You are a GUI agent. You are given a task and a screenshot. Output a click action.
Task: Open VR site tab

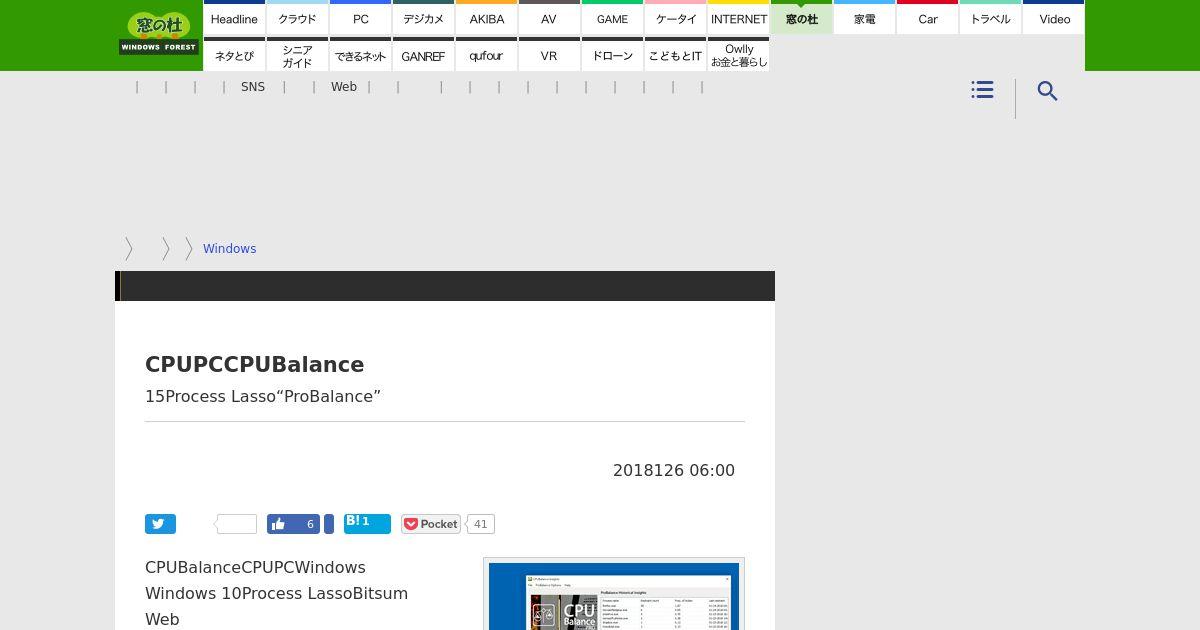click(549, 55)
